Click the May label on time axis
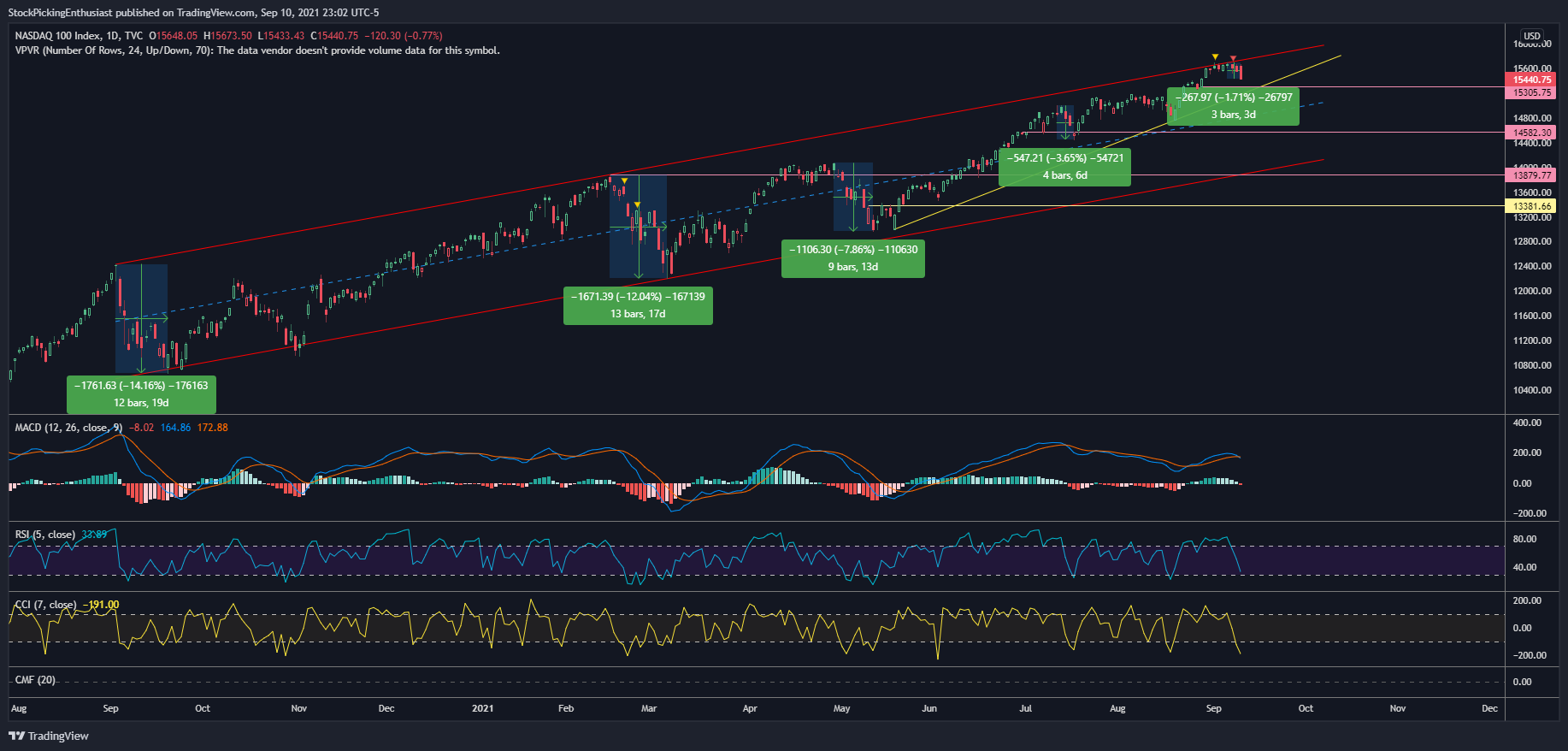Image resolution: width=1568 pixels, height=751 pixels. point(842,708)
